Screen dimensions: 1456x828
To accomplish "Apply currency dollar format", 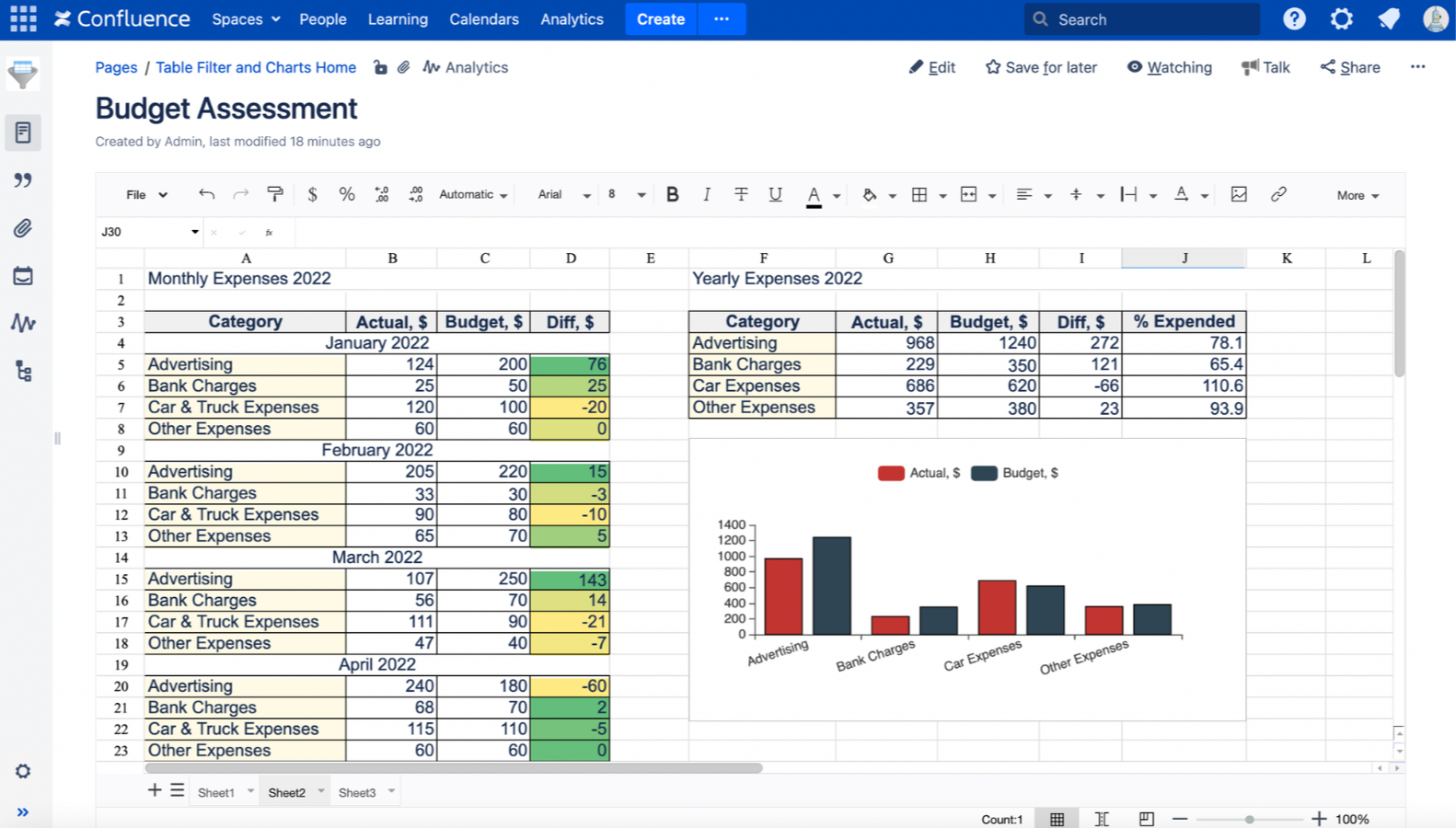I will click(312, 194).
